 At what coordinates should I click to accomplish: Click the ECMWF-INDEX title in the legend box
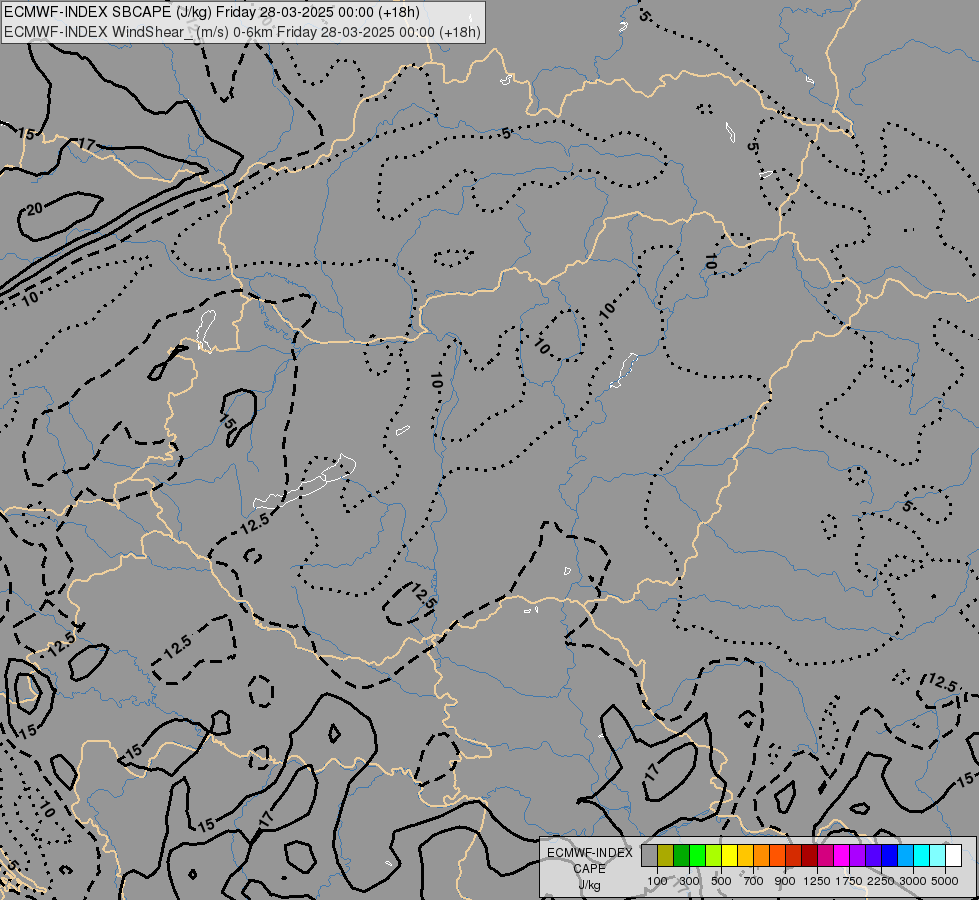point(589,853)
